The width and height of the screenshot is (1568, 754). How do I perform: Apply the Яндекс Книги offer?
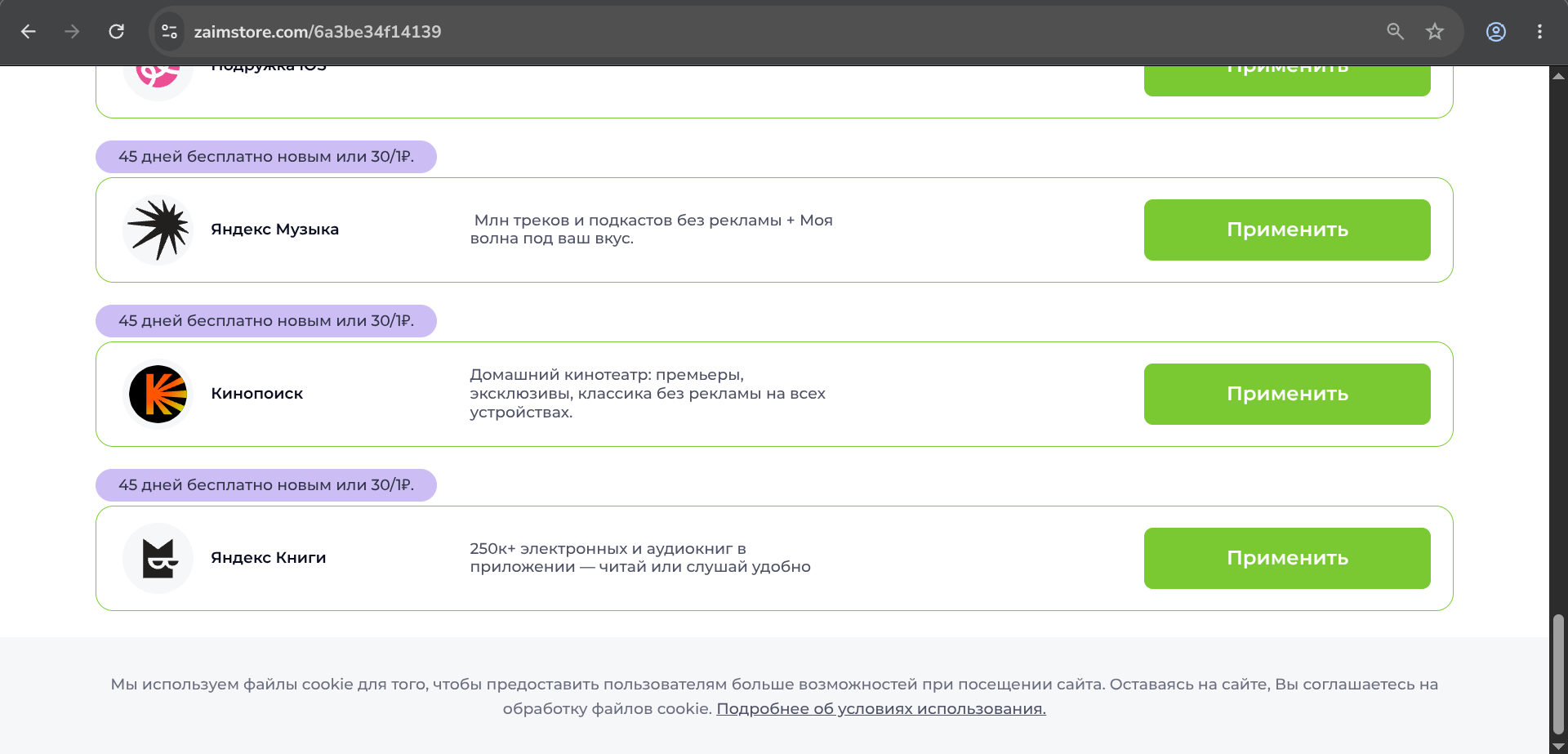pos(1287,558)
